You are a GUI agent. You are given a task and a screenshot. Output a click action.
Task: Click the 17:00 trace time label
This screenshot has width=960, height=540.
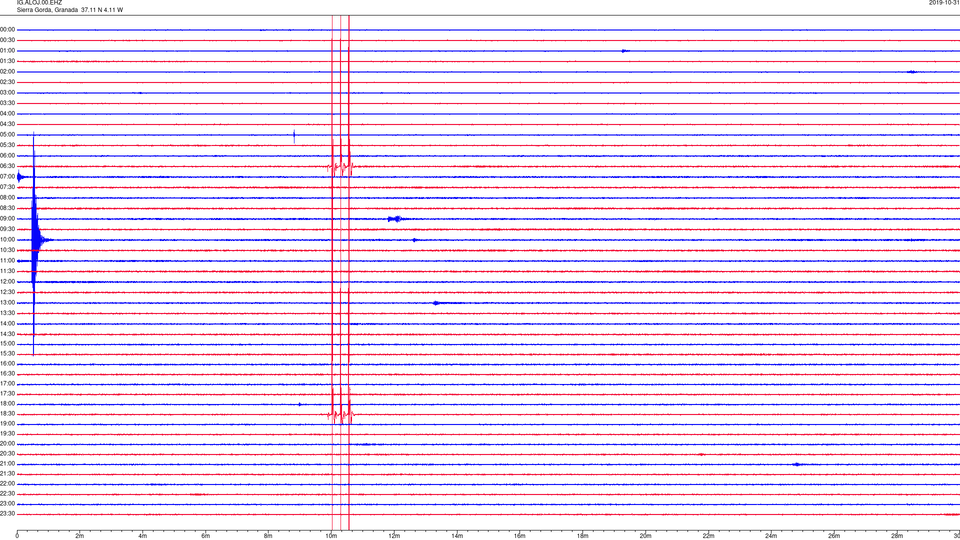pyautogui.click(x=7, y=384)
